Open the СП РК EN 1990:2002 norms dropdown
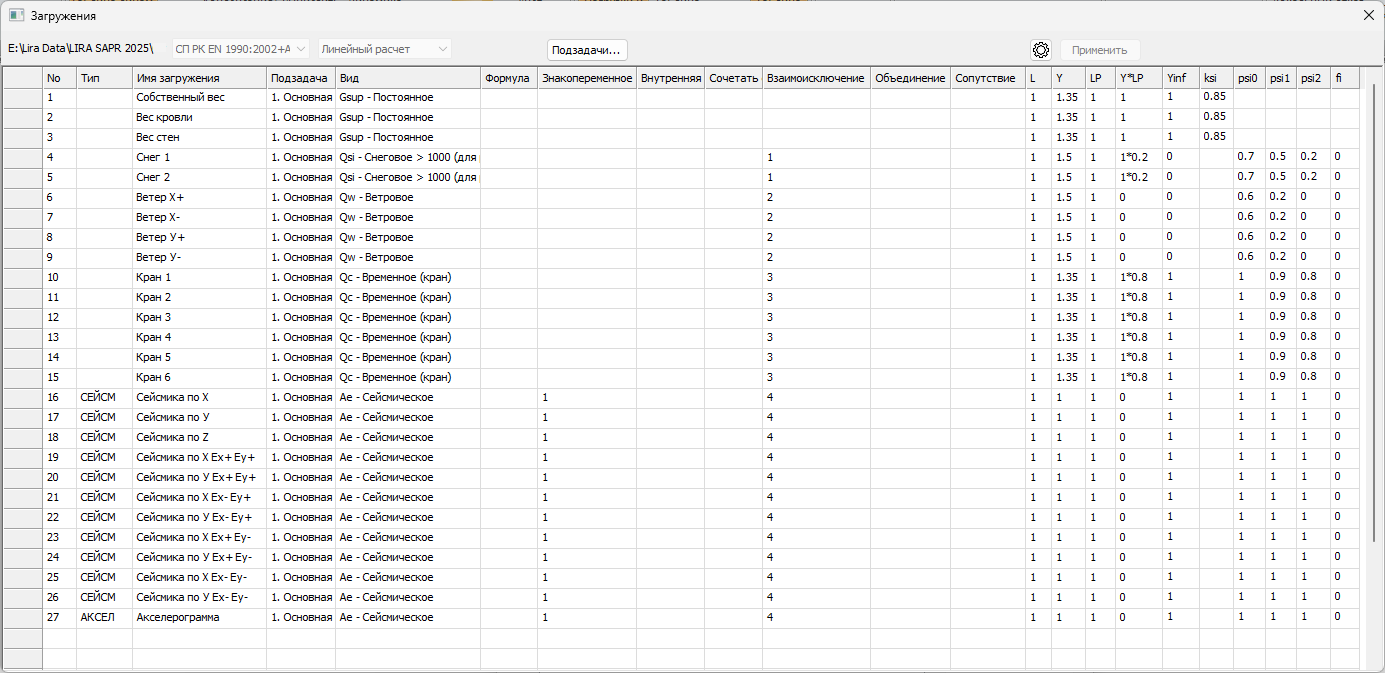Image resolution: width=1385 pixels, height=673 pixels. [240, 49]
